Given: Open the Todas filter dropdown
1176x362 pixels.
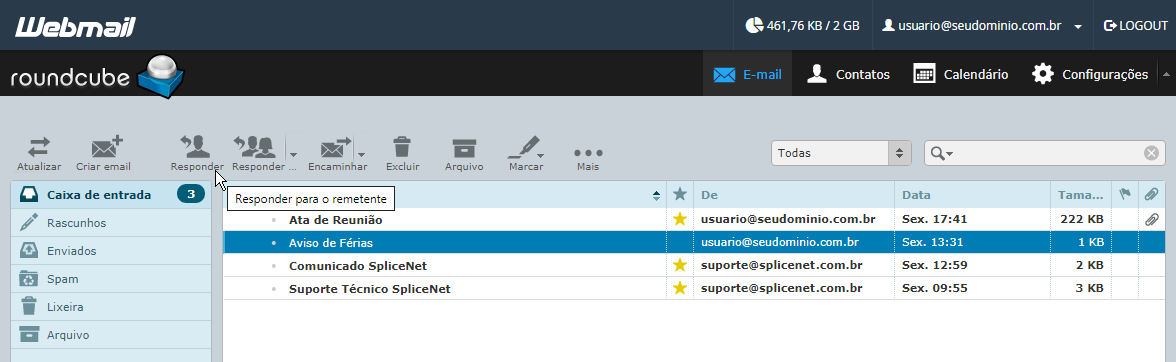Looking at the screenshot, I should tap(841, 153).
